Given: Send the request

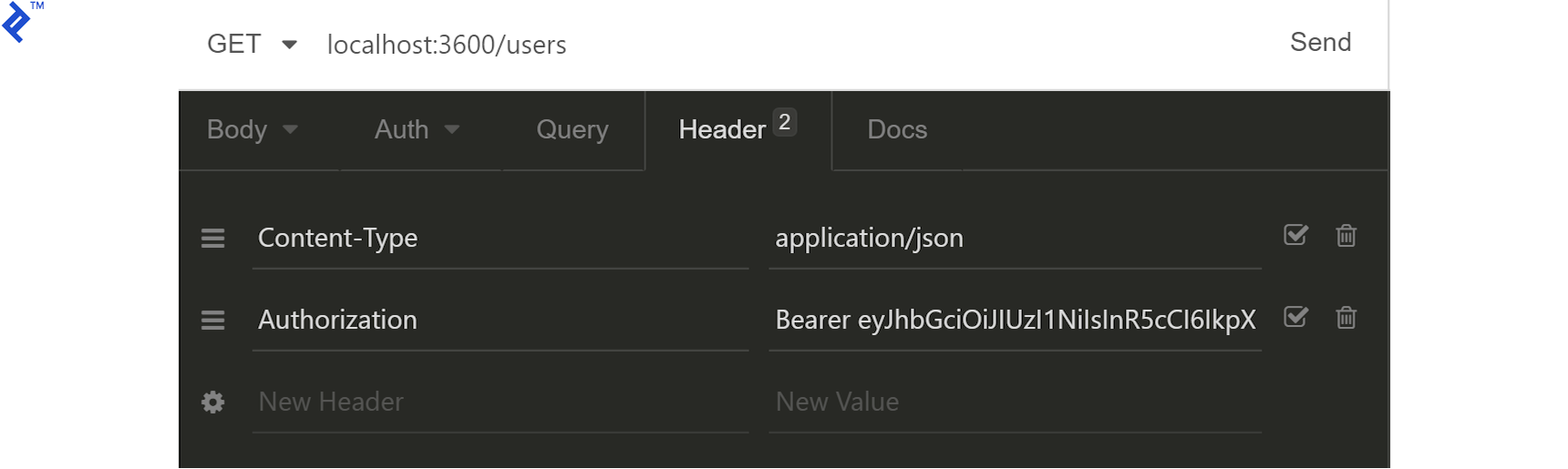Looking at the screenshot, I should pyautogui.click(x=1320, y=43).
